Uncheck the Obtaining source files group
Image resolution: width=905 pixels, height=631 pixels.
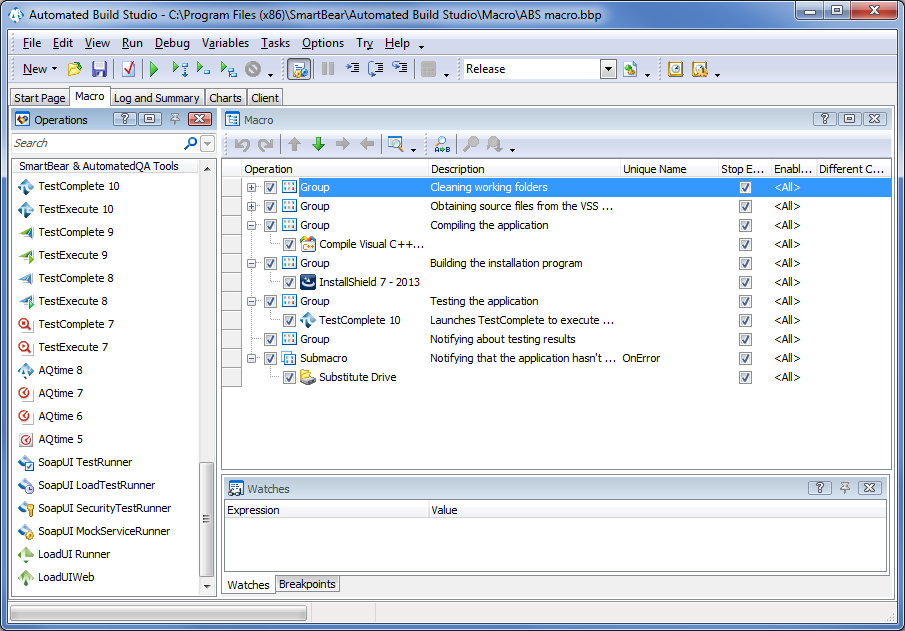[x=270, y=206]
